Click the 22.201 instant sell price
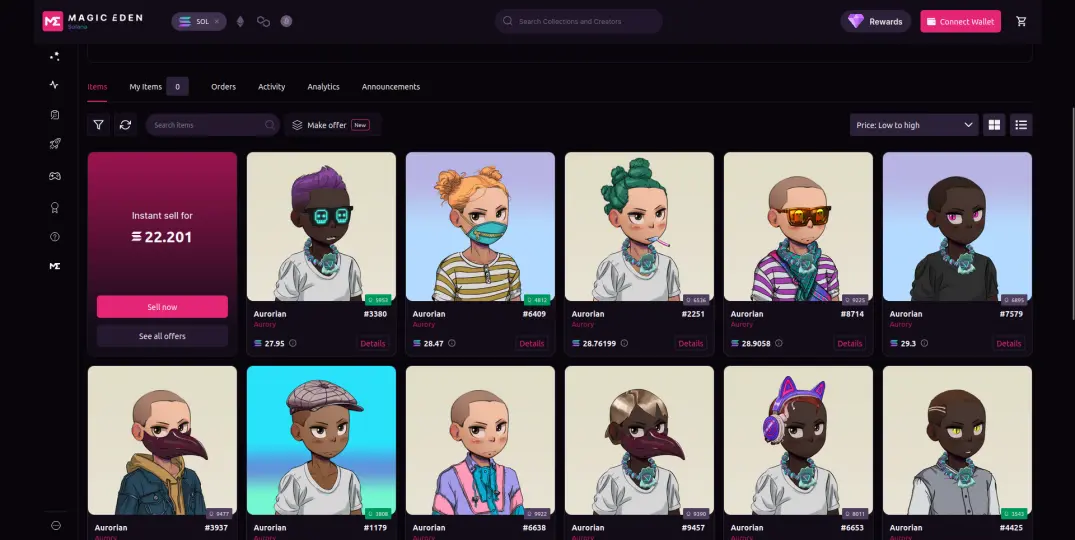The width and height of the screenshot is (1075, 540). pyautogui.click(x=162, y=236)
